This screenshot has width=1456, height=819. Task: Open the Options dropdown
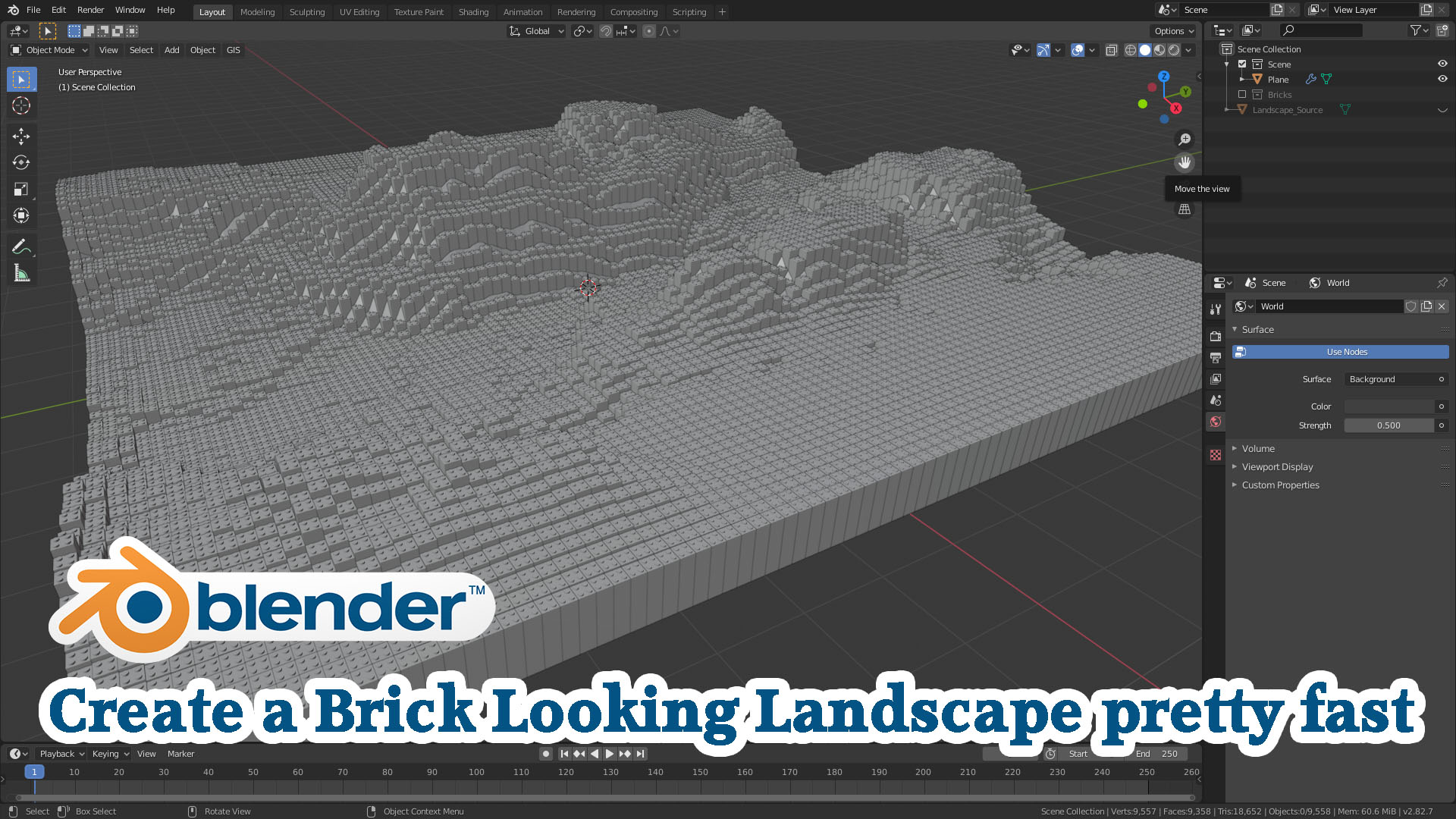(1173, 31)
